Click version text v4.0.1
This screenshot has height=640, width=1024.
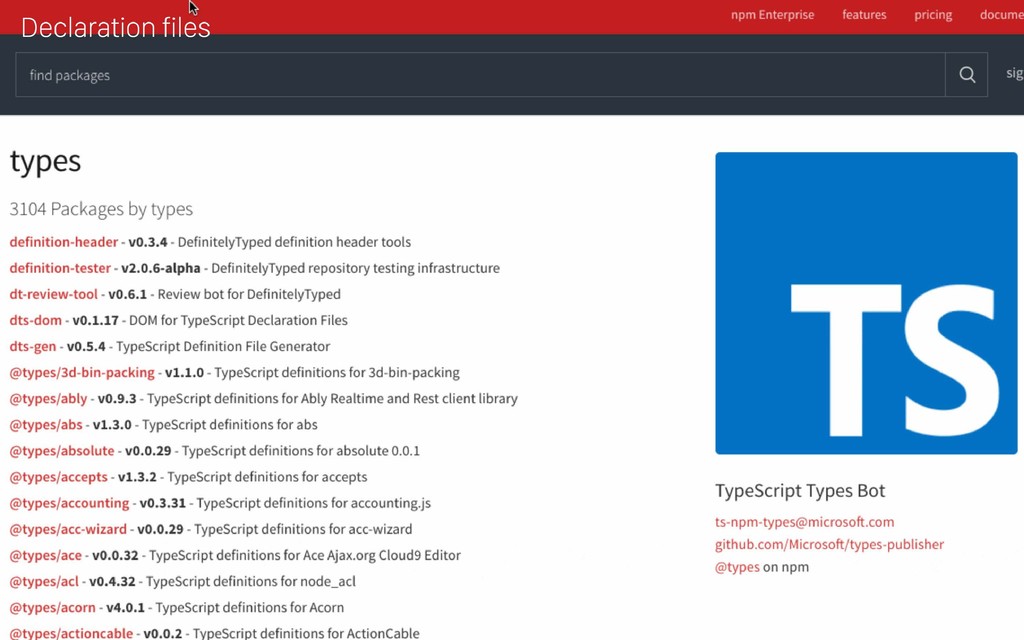[125, 607]
